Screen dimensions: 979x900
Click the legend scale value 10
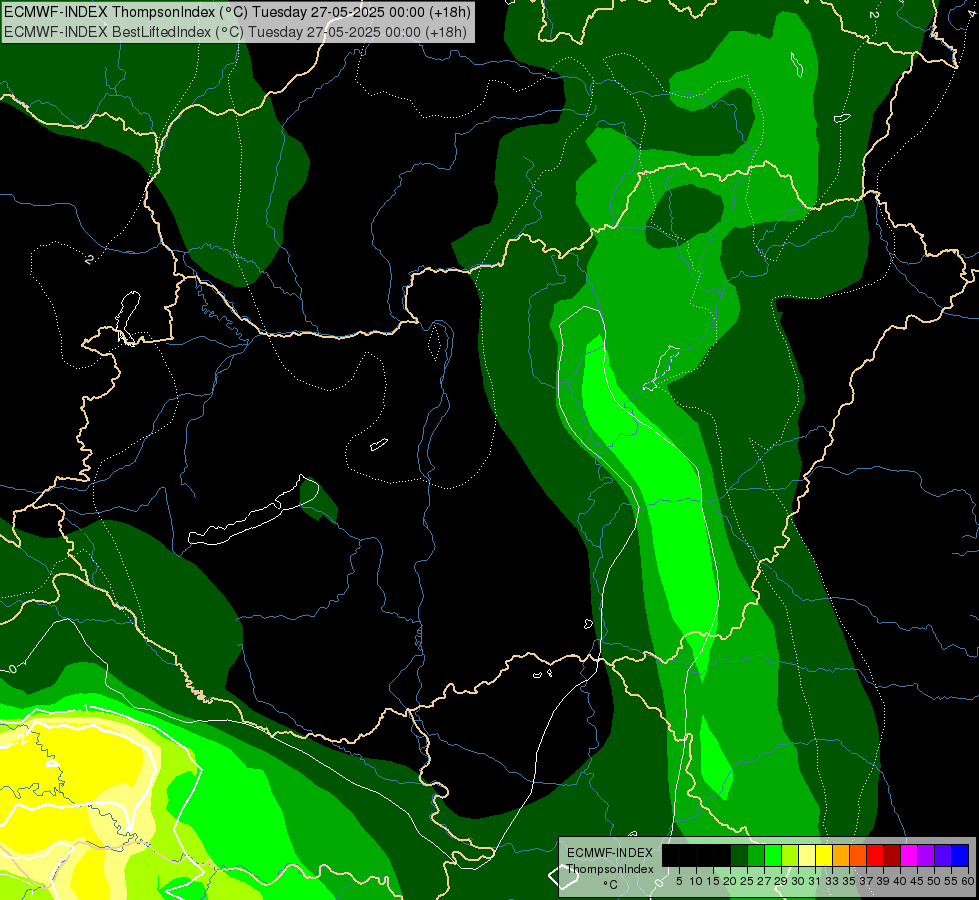696,881
